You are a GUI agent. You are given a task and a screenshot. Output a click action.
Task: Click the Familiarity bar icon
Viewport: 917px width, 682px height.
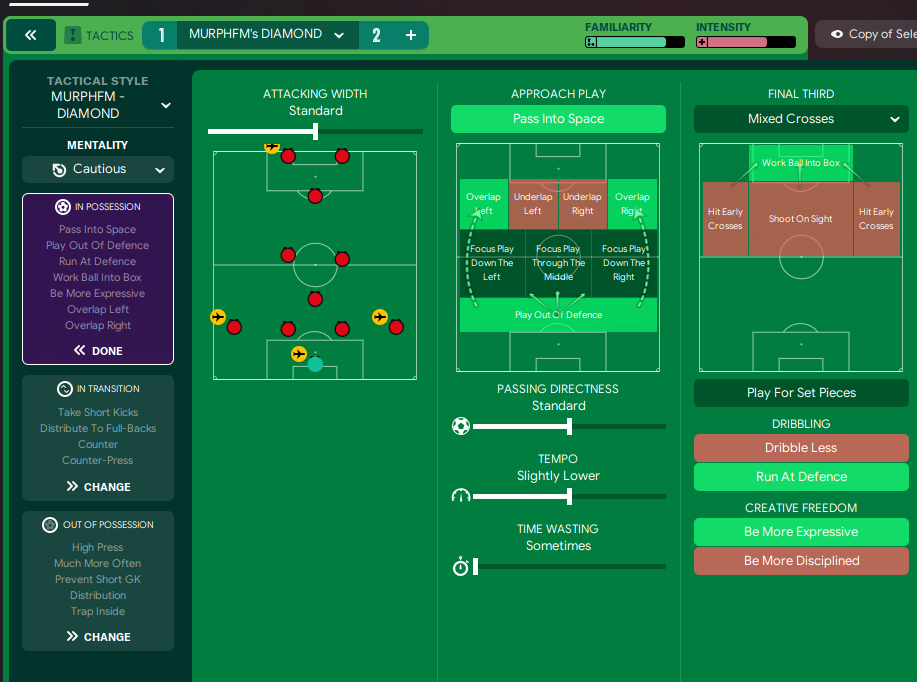pos(591,42)
